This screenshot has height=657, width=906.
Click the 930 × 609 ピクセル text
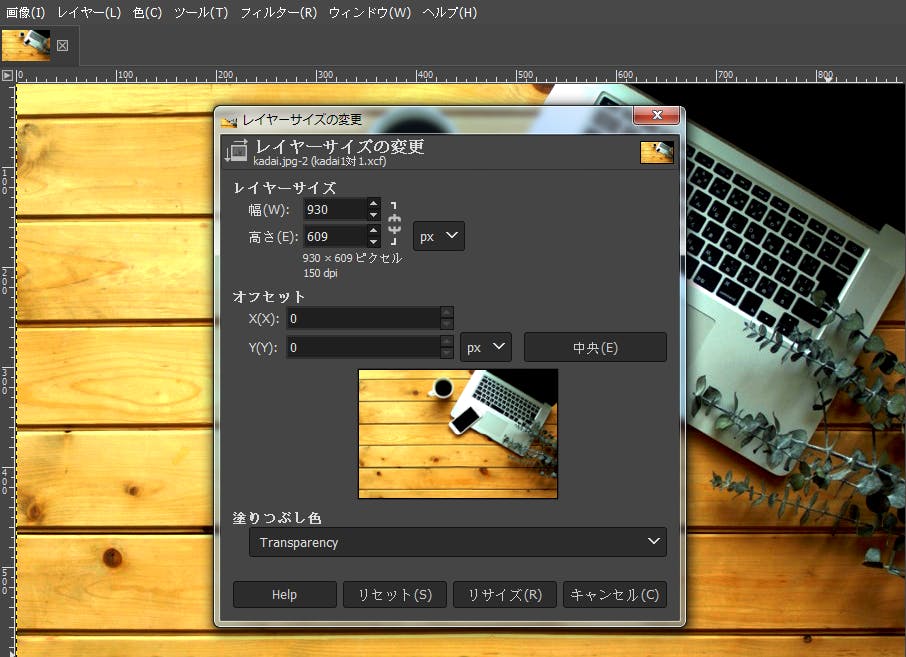point(352,258)
